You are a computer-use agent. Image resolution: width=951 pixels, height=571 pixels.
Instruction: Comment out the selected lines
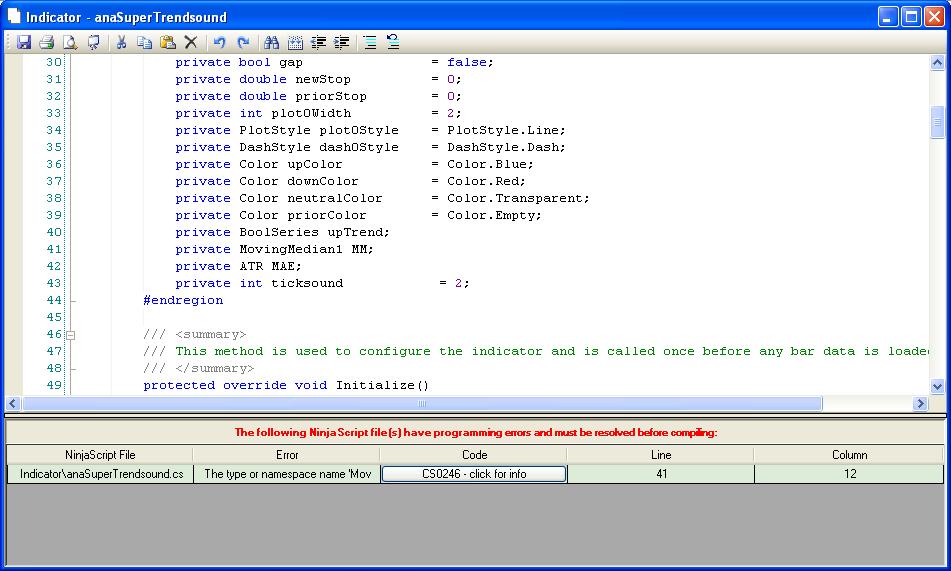tap(369, 42)
